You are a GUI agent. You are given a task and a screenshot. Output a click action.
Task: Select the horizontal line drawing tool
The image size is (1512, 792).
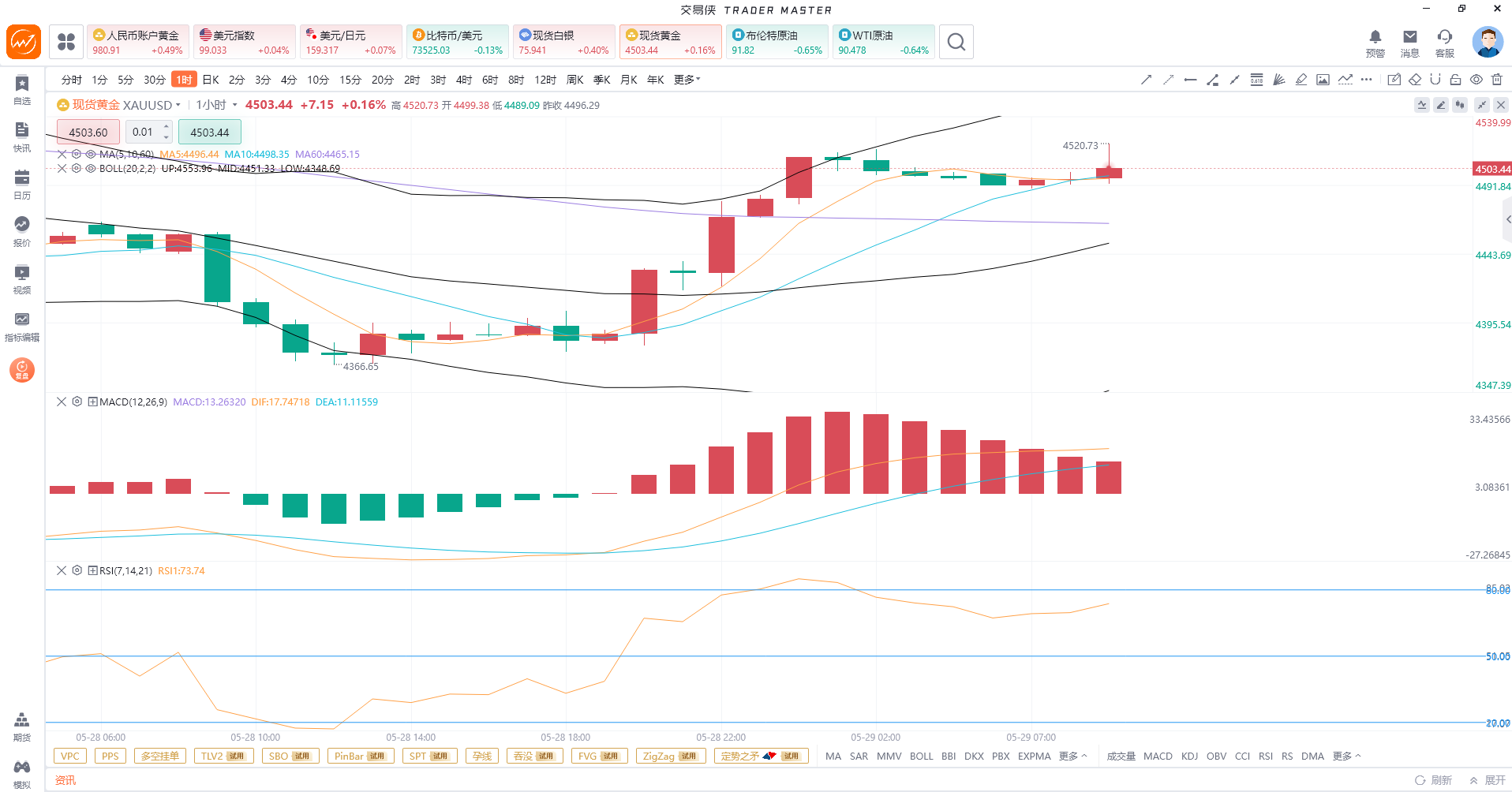coord(1191,80)
